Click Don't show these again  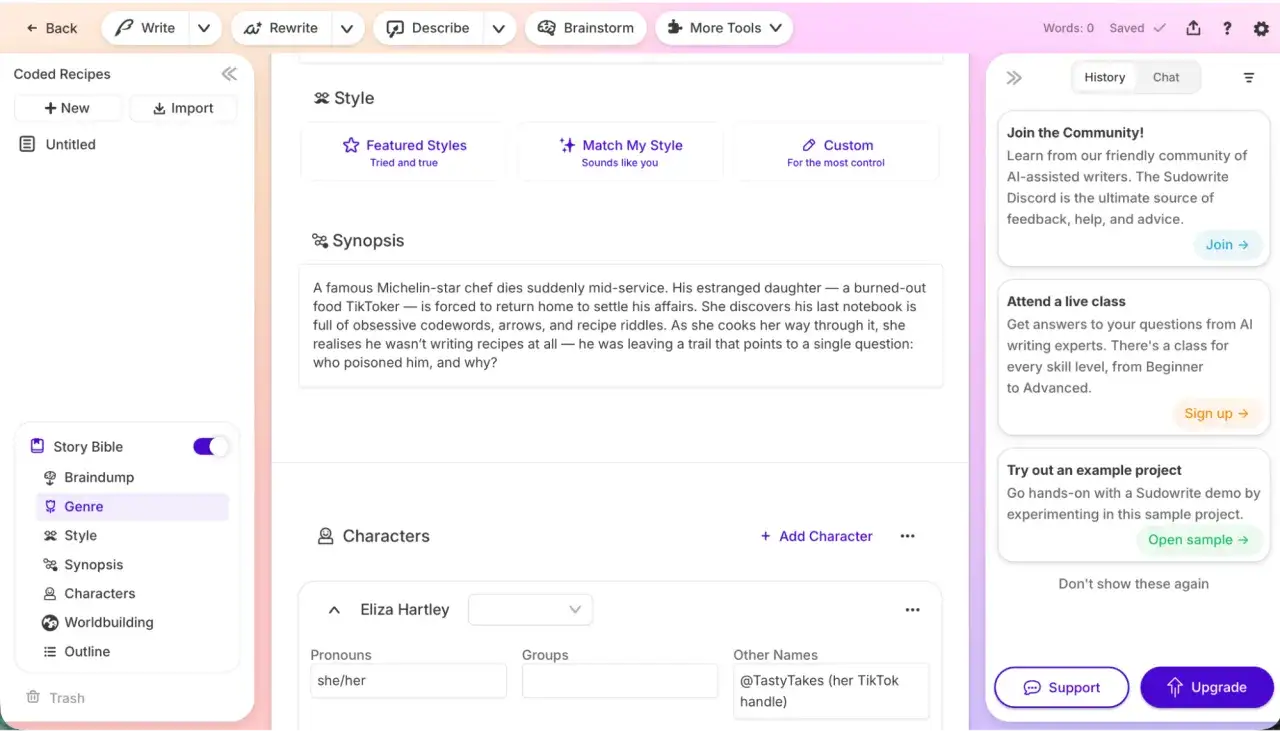pos(1133,583)
